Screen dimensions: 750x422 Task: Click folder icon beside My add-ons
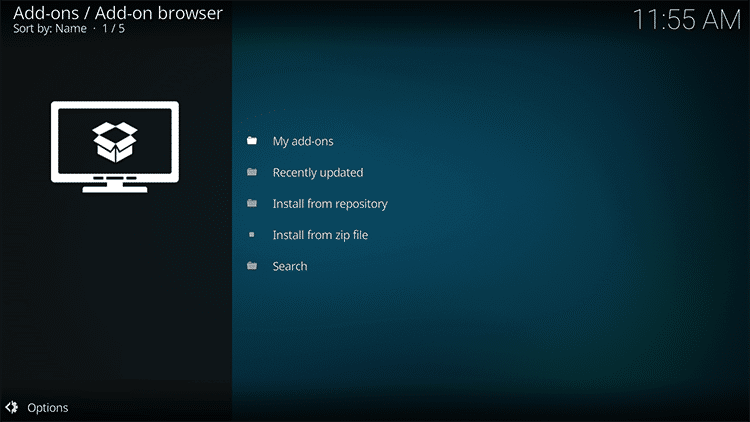pyautogui.click(x=252, y=141)
